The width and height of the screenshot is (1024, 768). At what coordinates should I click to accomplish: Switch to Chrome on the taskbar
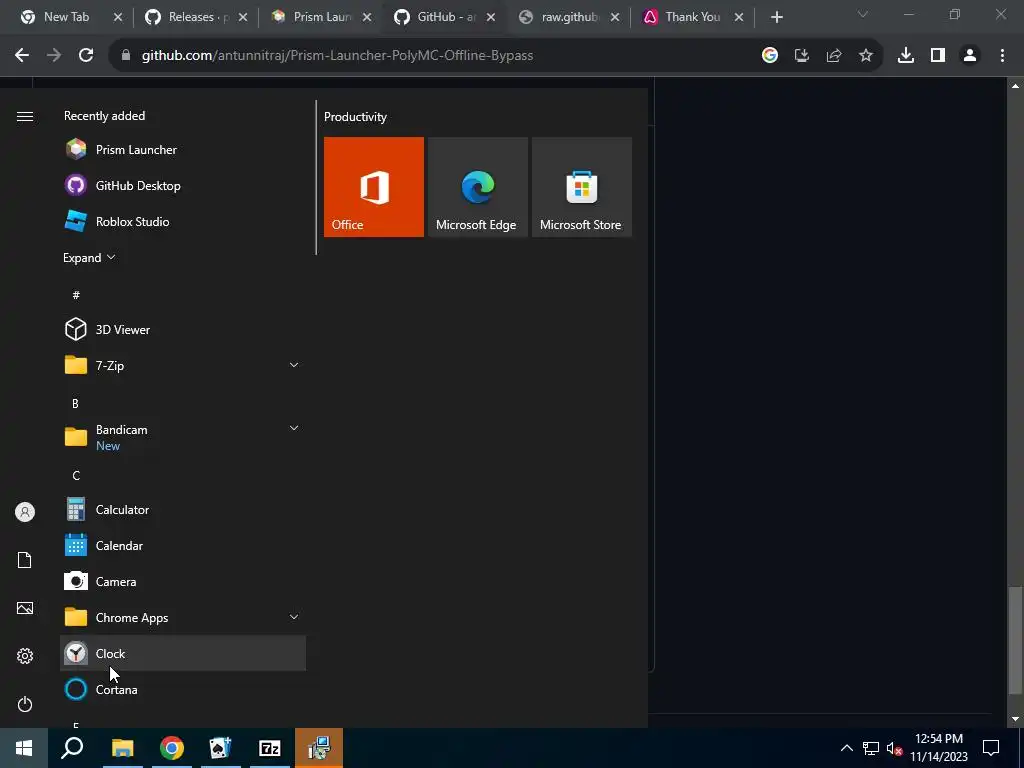(x=172, y=748)
